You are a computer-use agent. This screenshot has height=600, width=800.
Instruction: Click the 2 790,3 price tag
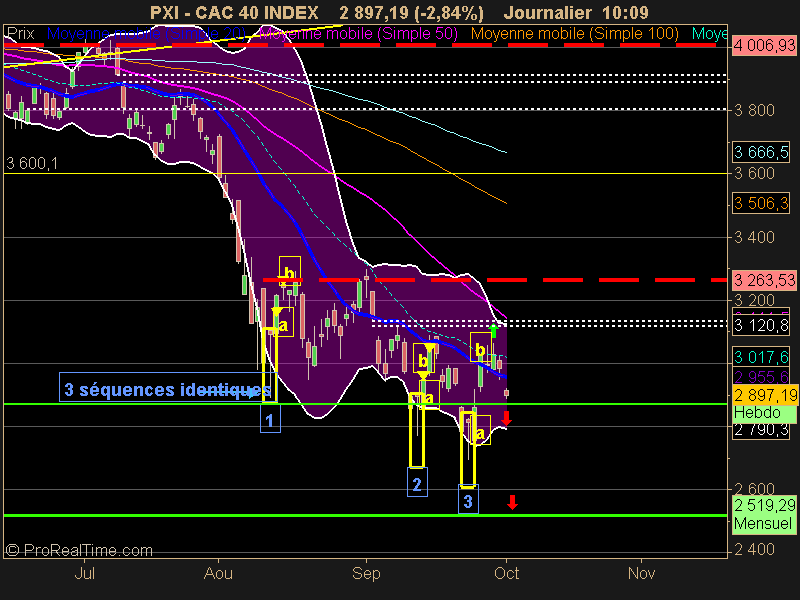pyautogui.click(x=761, y=430)
